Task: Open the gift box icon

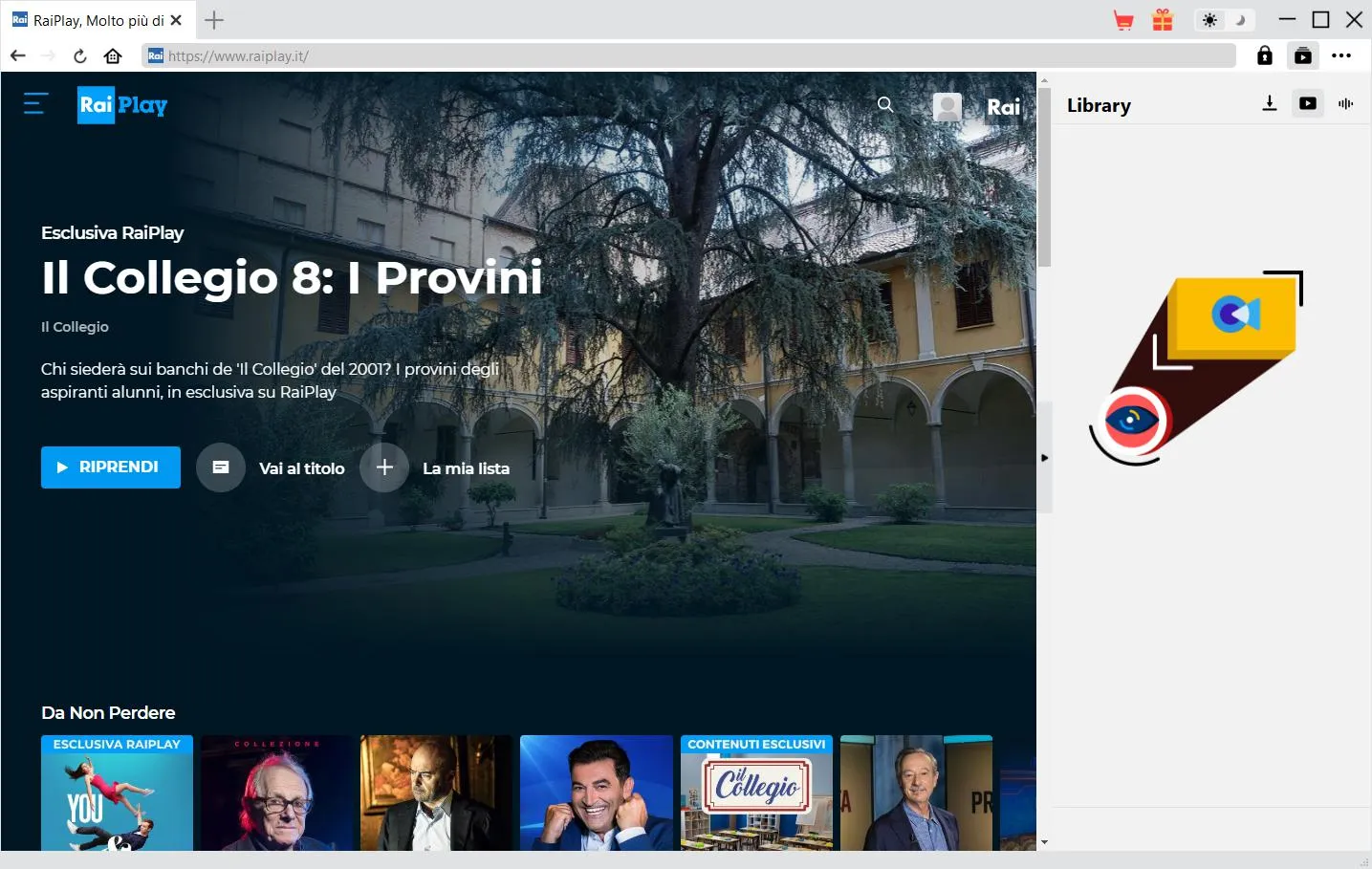Action: (x=1162, y=20)
